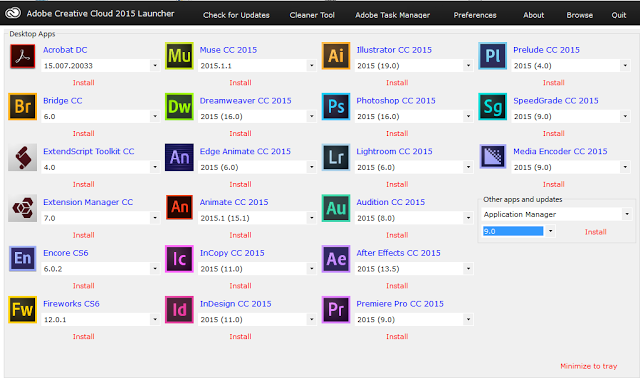Open the Check for Updates menu
This screenshot has height=378, width=640.
[236, 15]
